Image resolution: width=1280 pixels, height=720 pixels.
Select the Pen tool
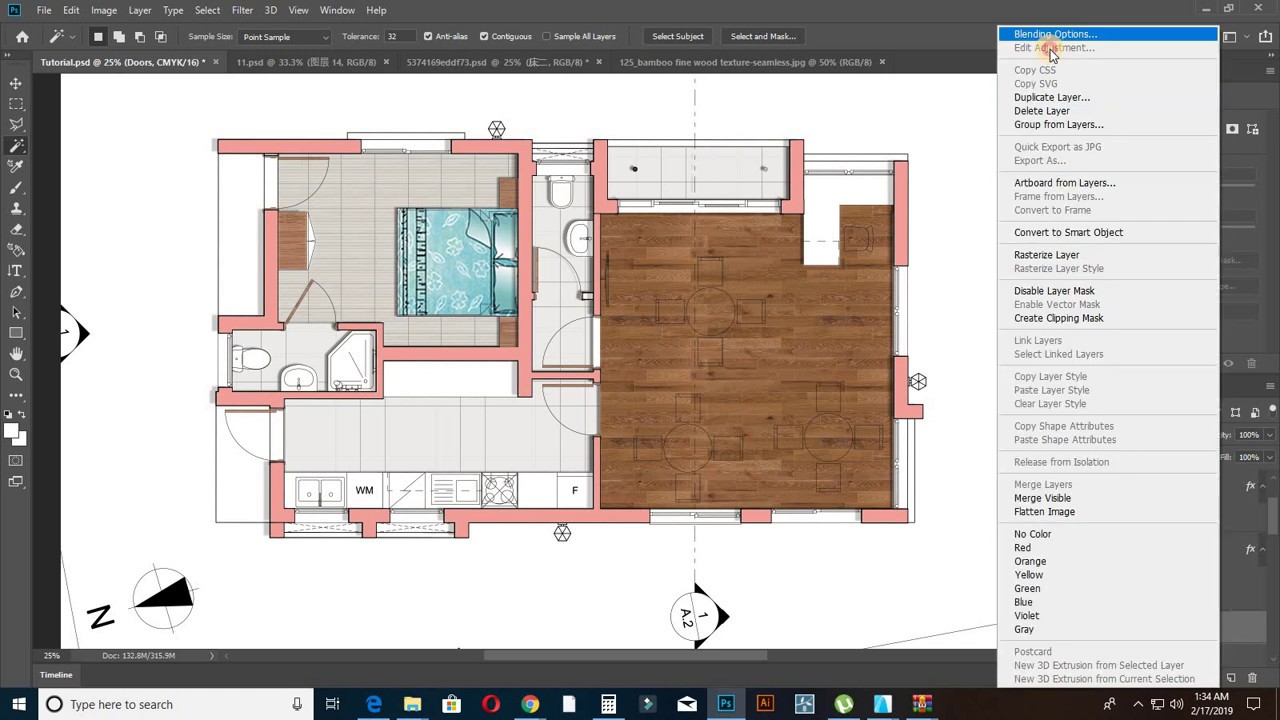click(x=16, y=292)
